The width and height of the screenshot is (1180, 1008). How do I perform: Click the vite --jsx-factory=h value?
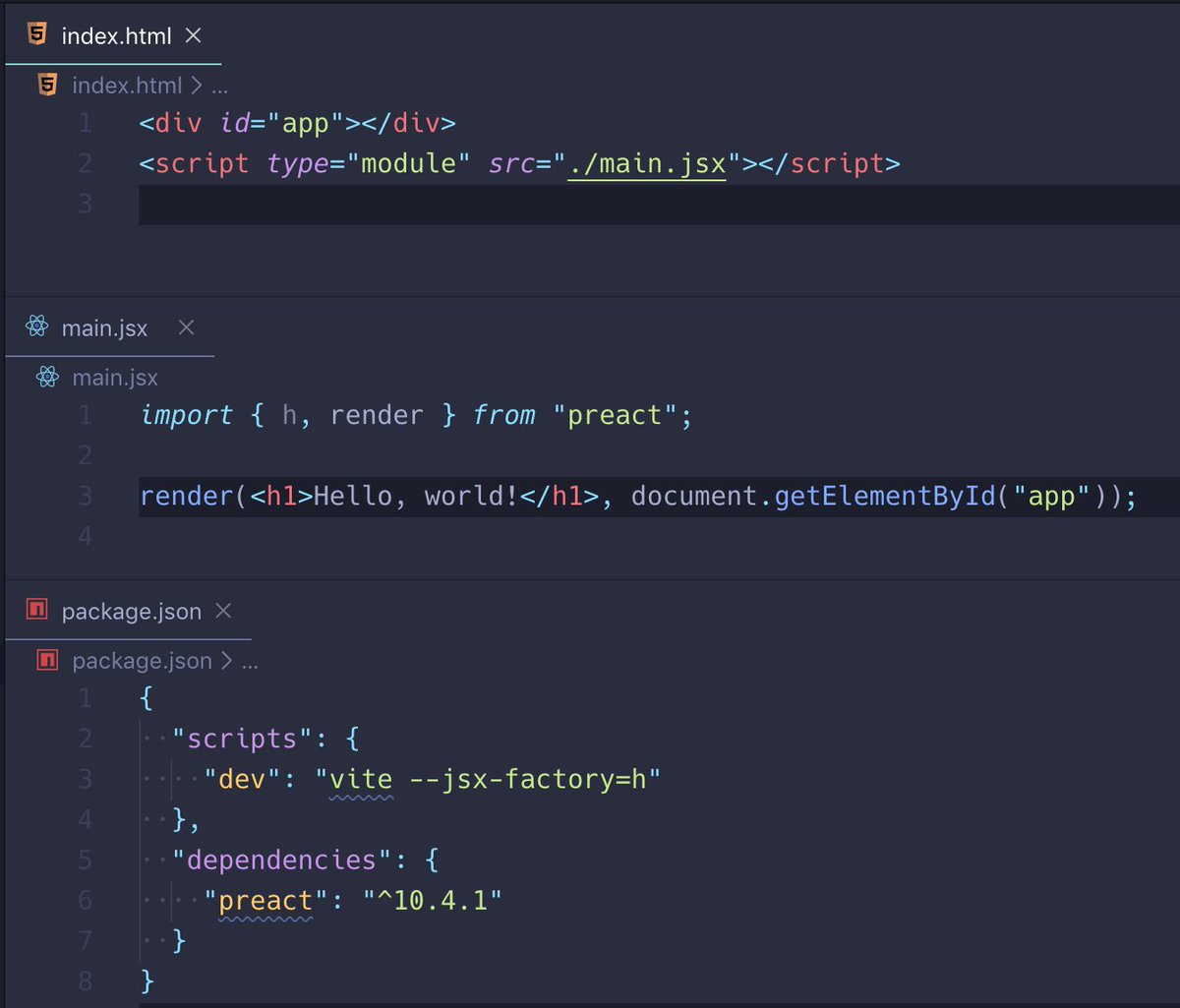click(x=488, y=780)
